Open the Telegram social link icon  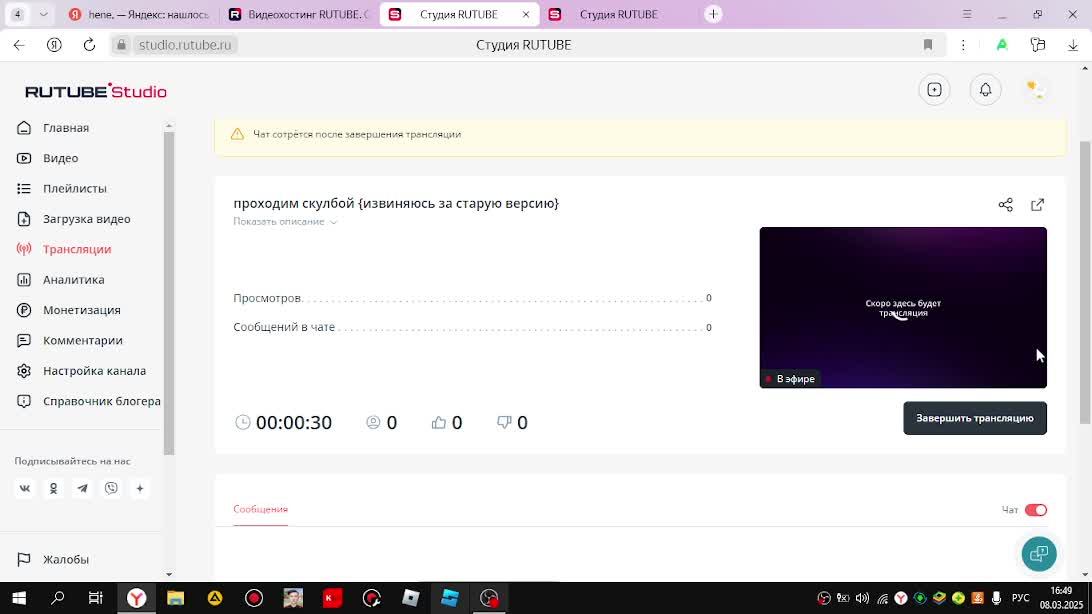click(x=82, y=489)
